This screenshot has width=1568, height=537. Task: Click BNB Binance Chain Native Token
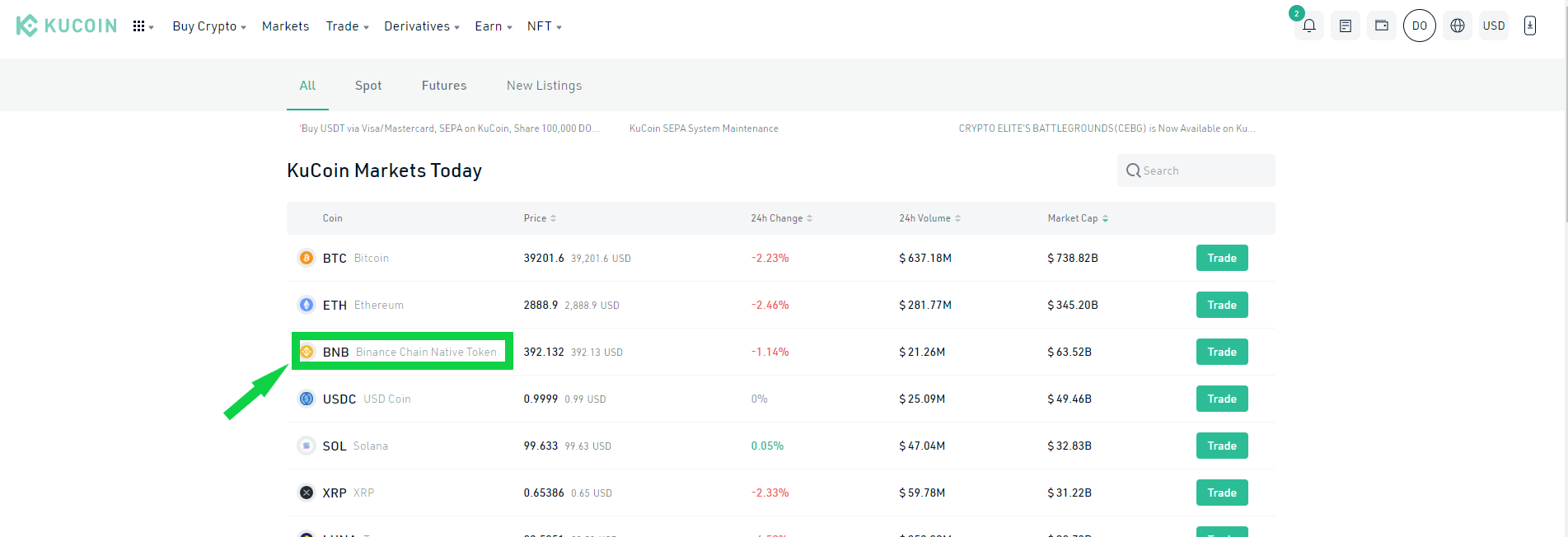click(410, 352)
